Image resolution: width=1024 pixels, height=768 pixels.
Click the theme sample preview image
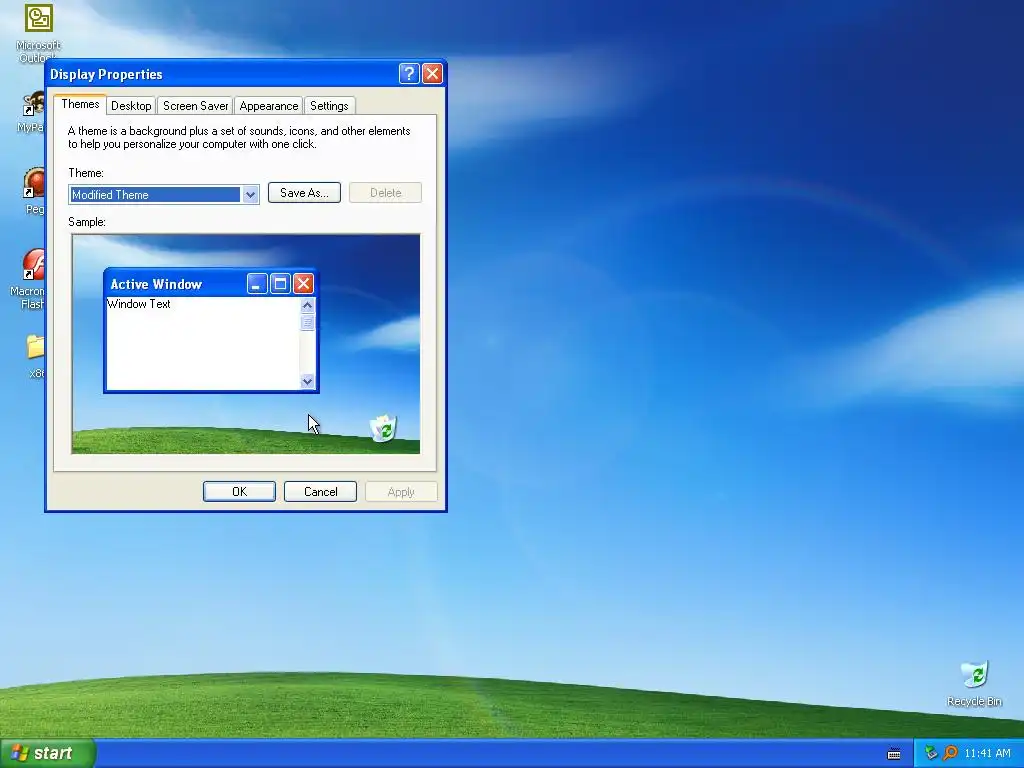click(x=246, y=344)
